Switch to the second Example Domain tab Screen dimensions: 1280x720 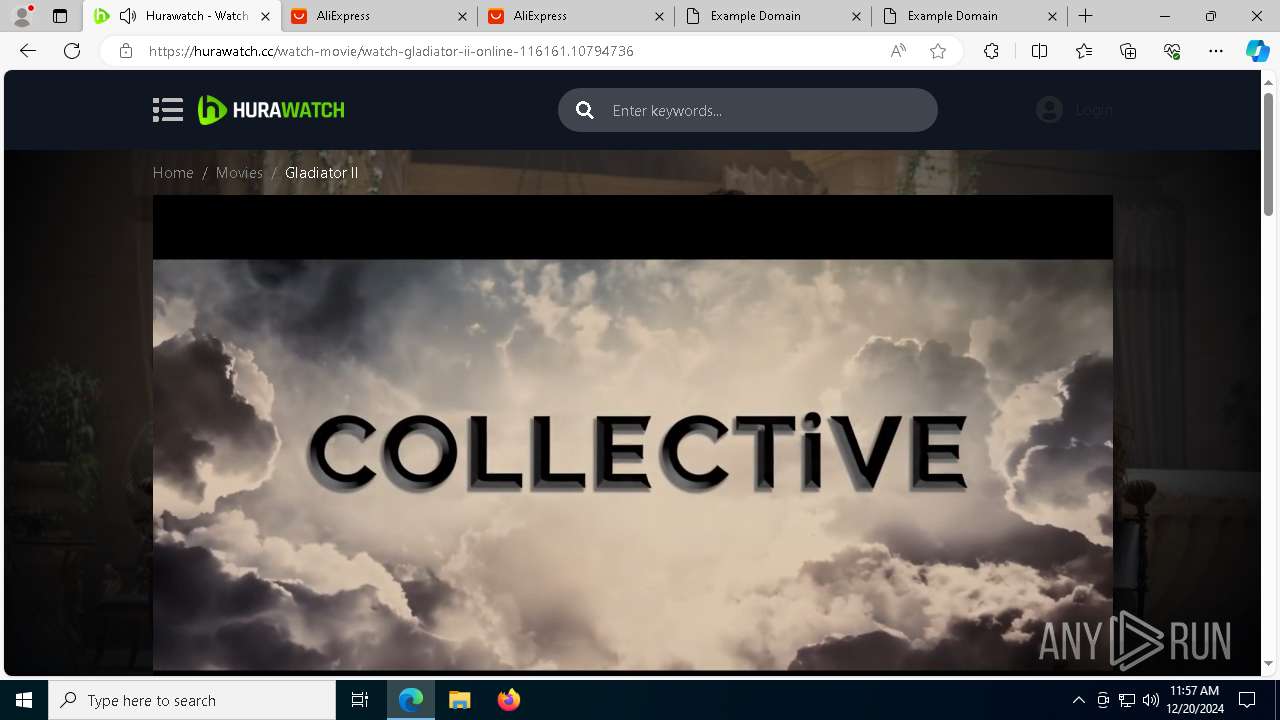(x=971, y=16)
